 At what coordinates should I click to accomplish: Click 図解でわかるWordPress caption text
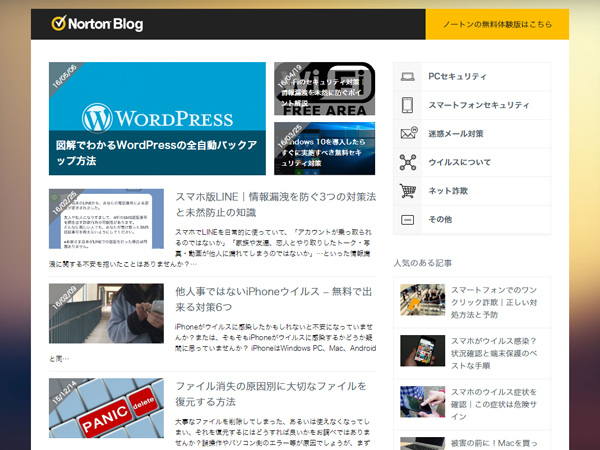(x=156, y=153)
